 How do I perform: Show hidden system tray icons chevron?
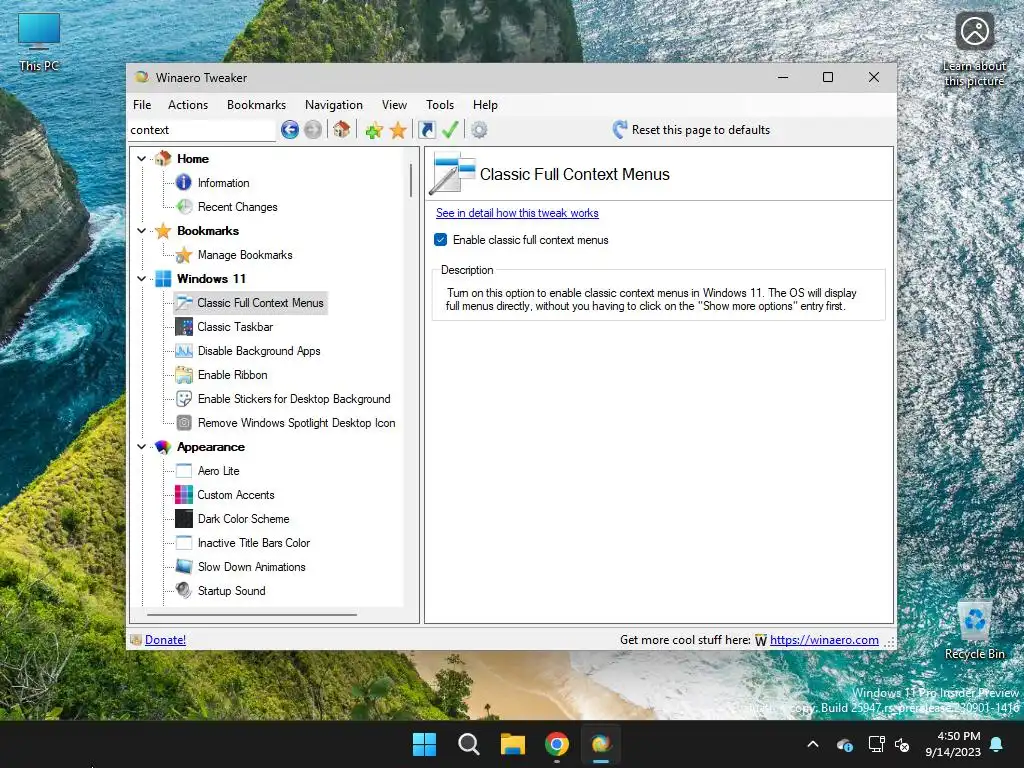pos(813,744)
